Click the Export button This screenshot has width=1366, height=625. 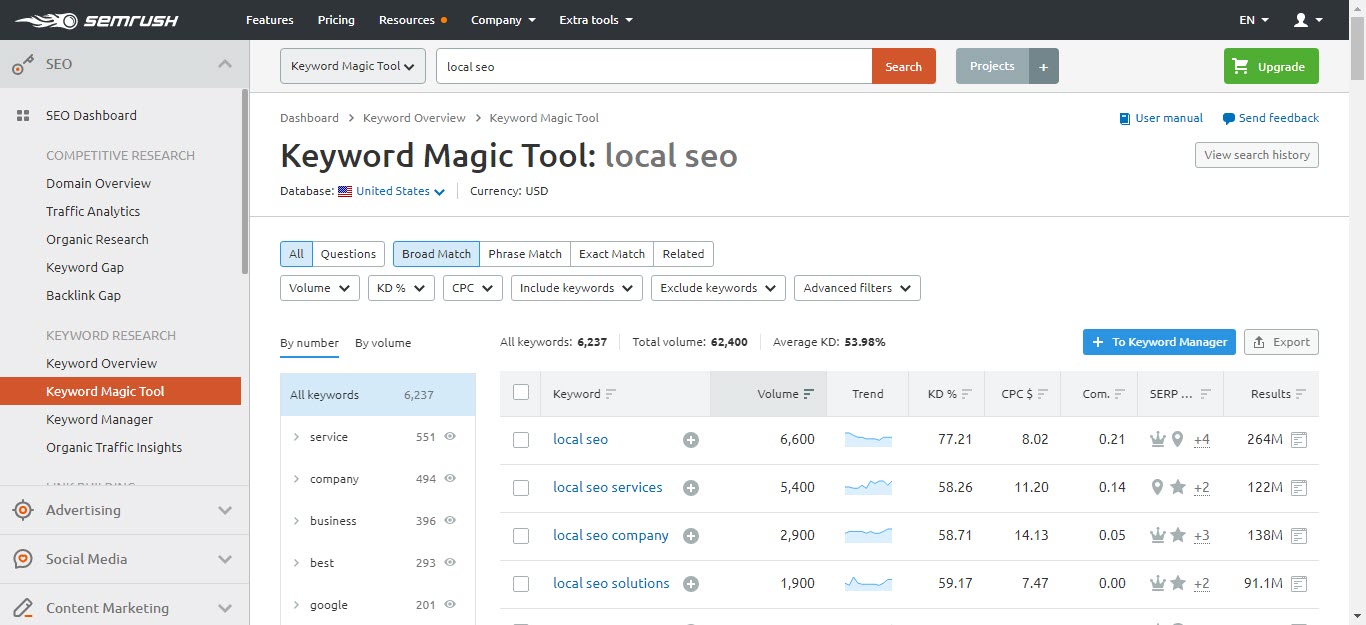pyautogui.click(x=1281, y=342)
